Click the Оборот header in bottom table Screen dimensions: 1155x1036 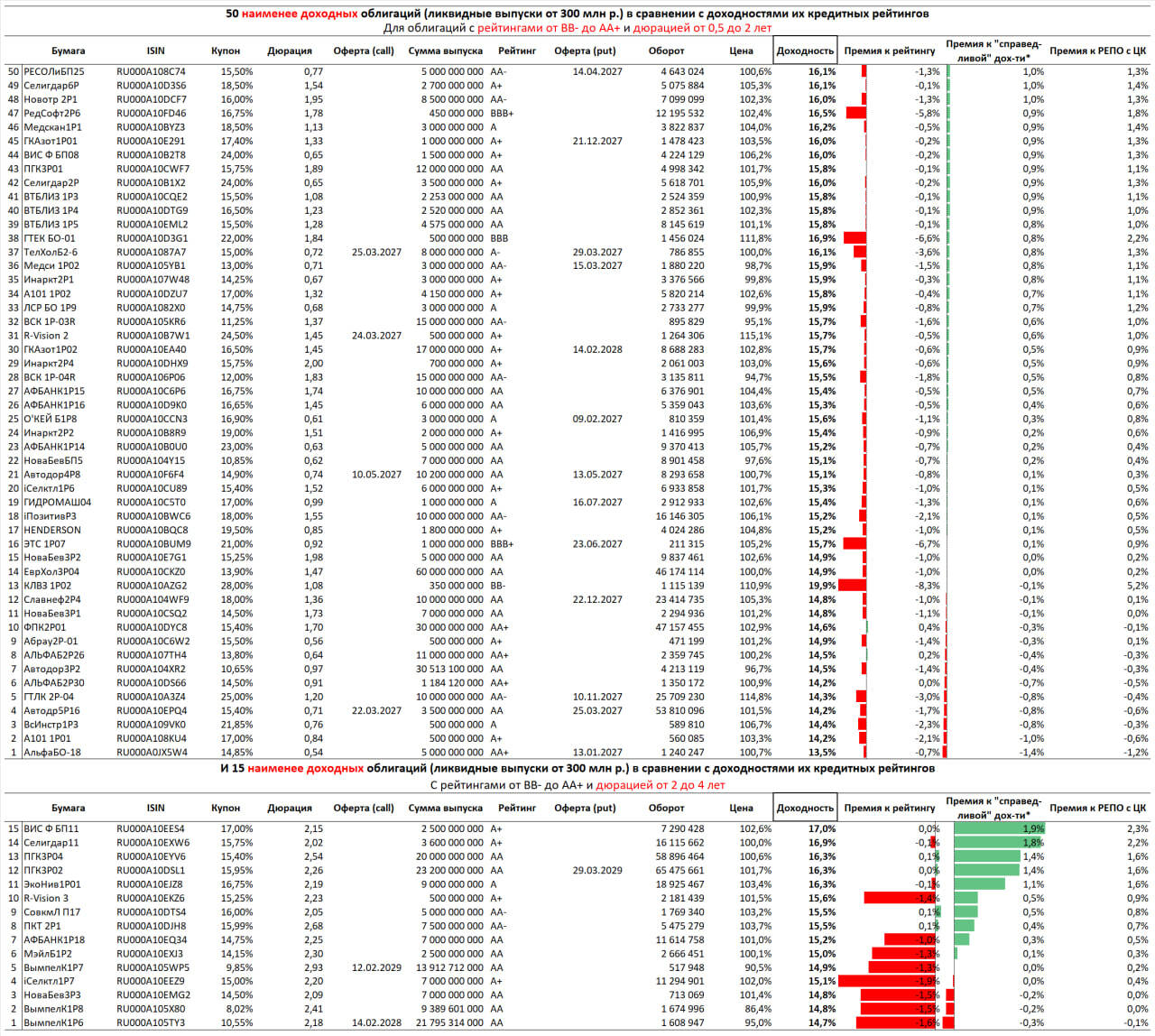tap(666, 808)
